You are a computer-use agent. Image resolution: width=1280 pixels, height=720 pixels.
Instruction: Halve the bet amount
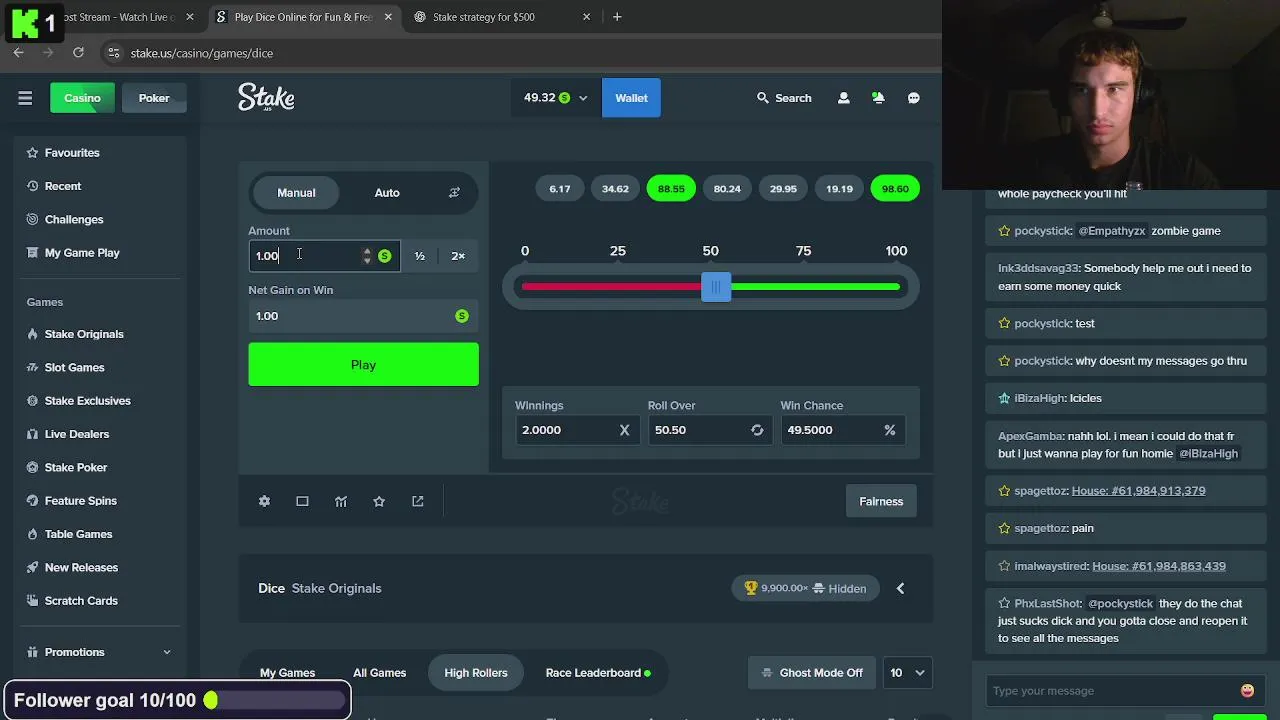click(420, 256)
